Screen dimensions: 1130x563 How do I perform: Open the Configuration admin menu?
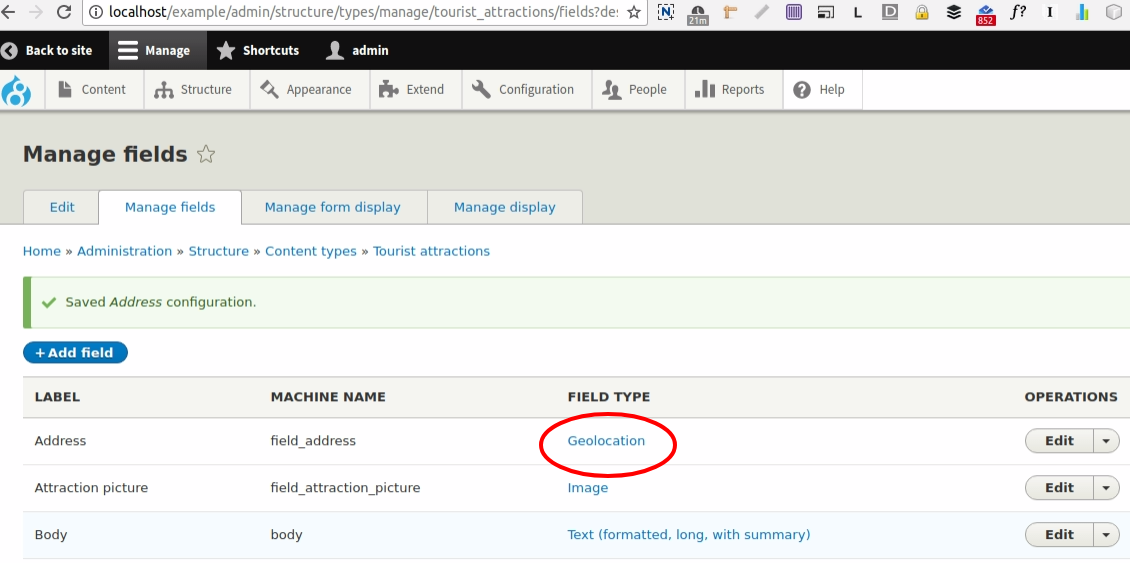[x=524, y=90]
